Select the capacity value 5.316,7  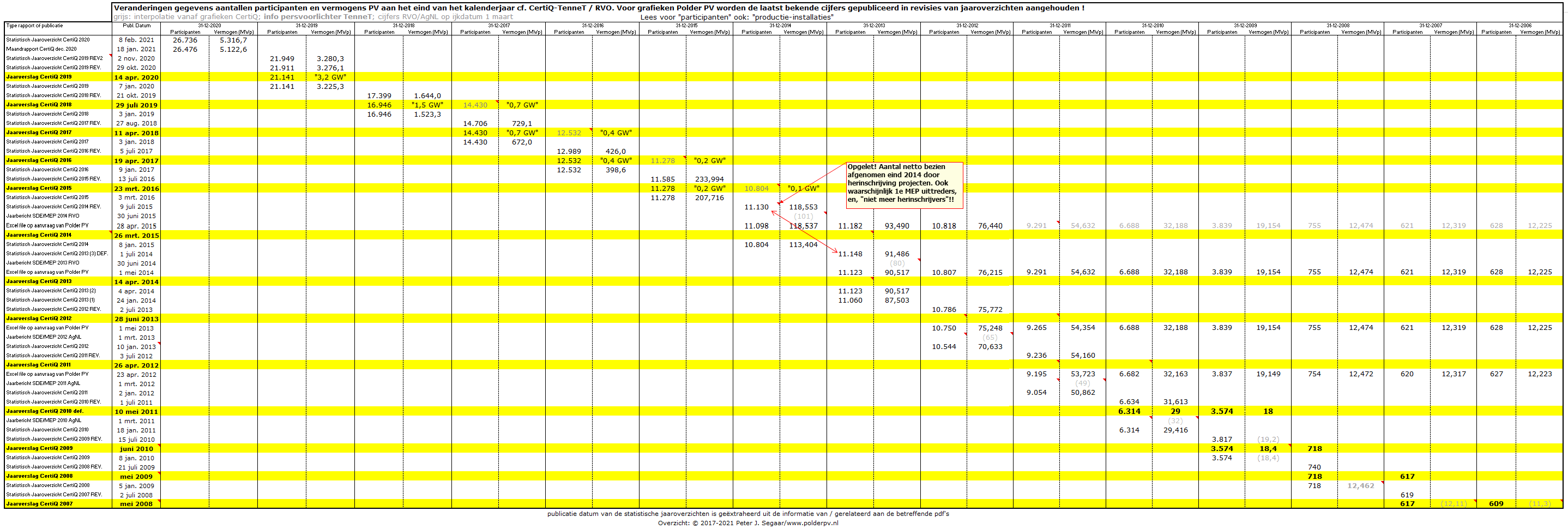click(x=234, y=40)
